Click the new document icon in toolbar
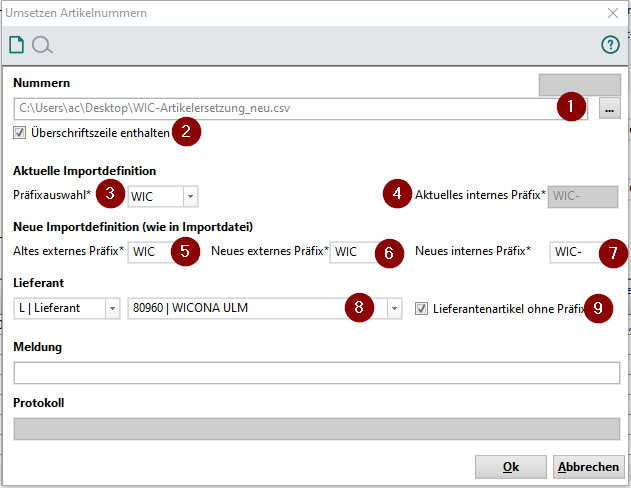This screenshot has height=488, width=631. click(16, 45)
